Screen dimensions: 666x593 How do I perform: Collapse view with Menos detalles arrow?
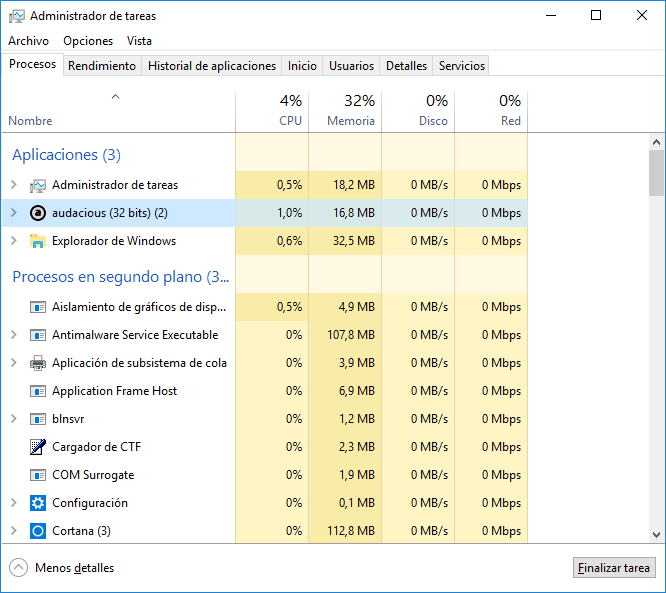point(19,568)
